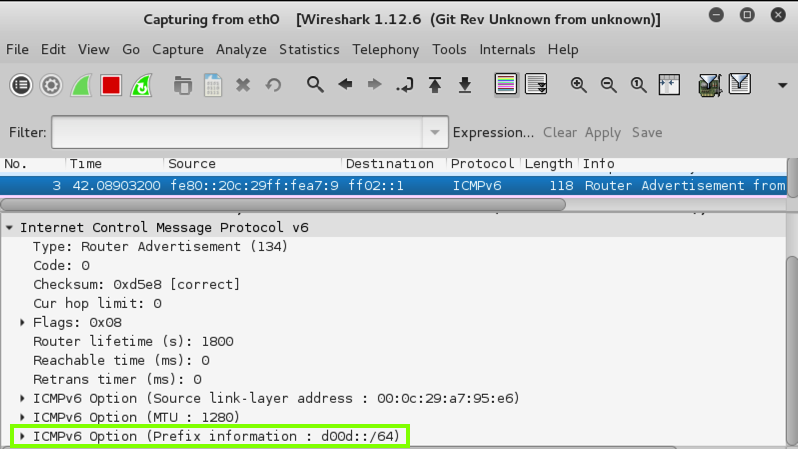Jump to last packet arrow
This screenshot has width=798, height=449.
(465, 85)
